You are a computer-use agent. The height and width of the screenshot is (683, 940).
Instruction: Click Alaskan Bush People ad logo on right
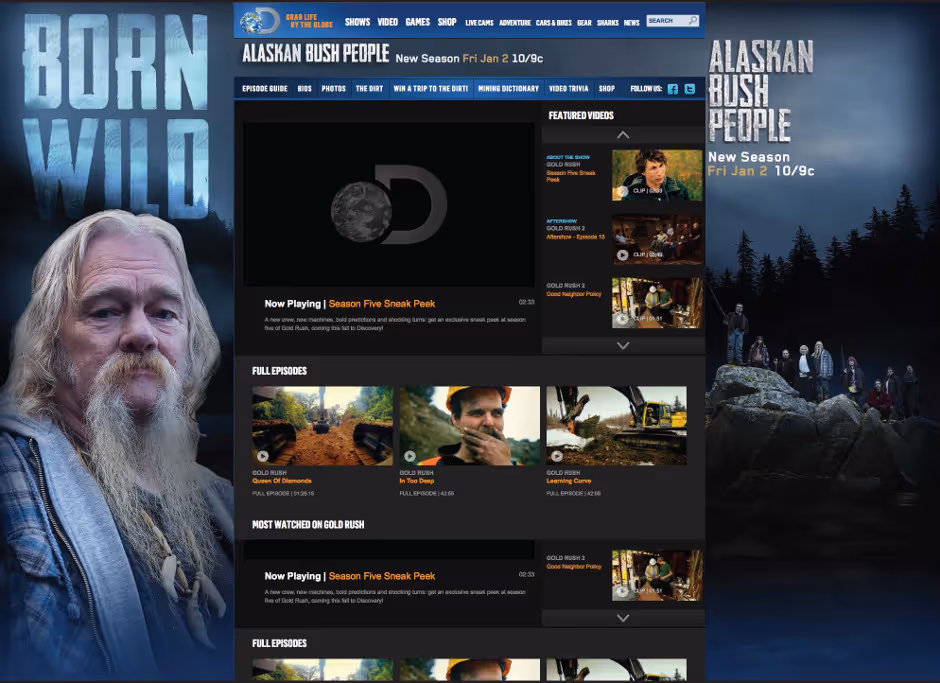tap(760, 91)
